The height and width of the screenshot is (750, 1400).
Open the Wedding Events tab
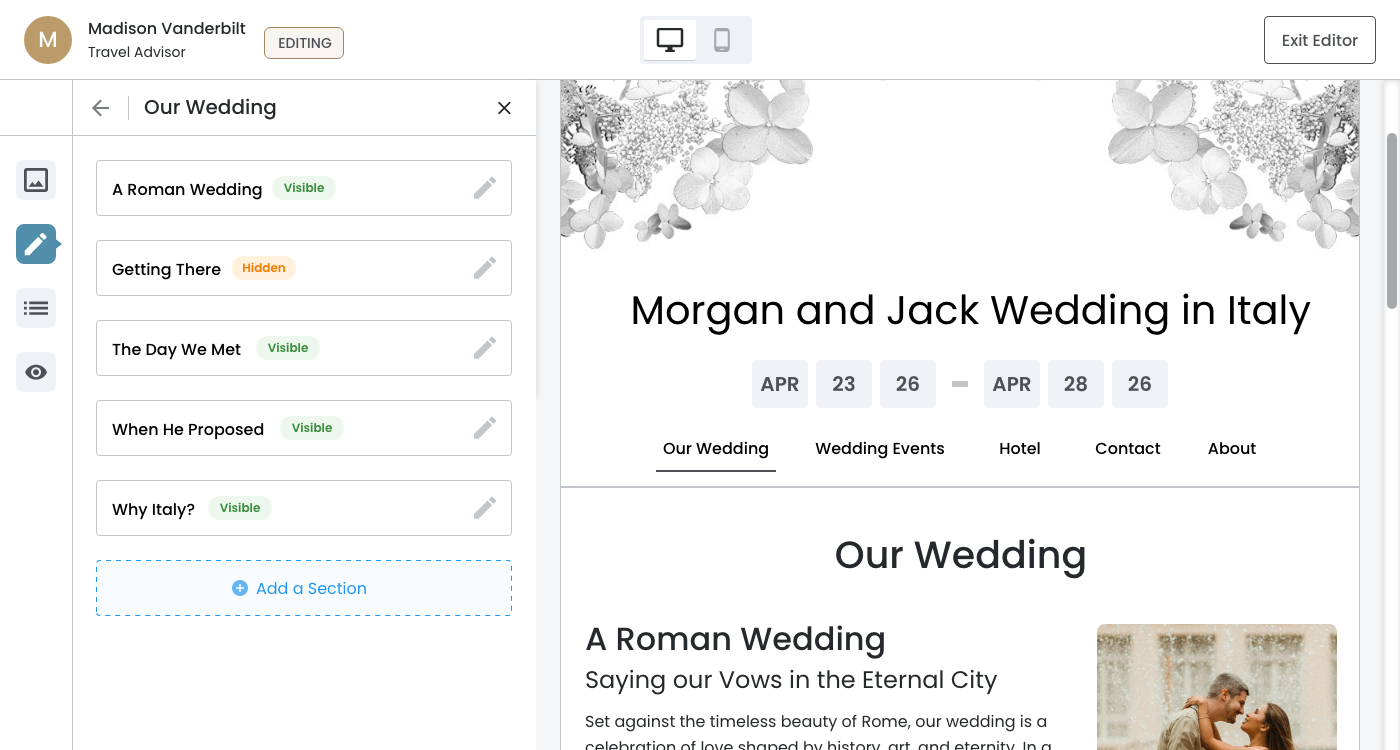(x=879, y=448)
